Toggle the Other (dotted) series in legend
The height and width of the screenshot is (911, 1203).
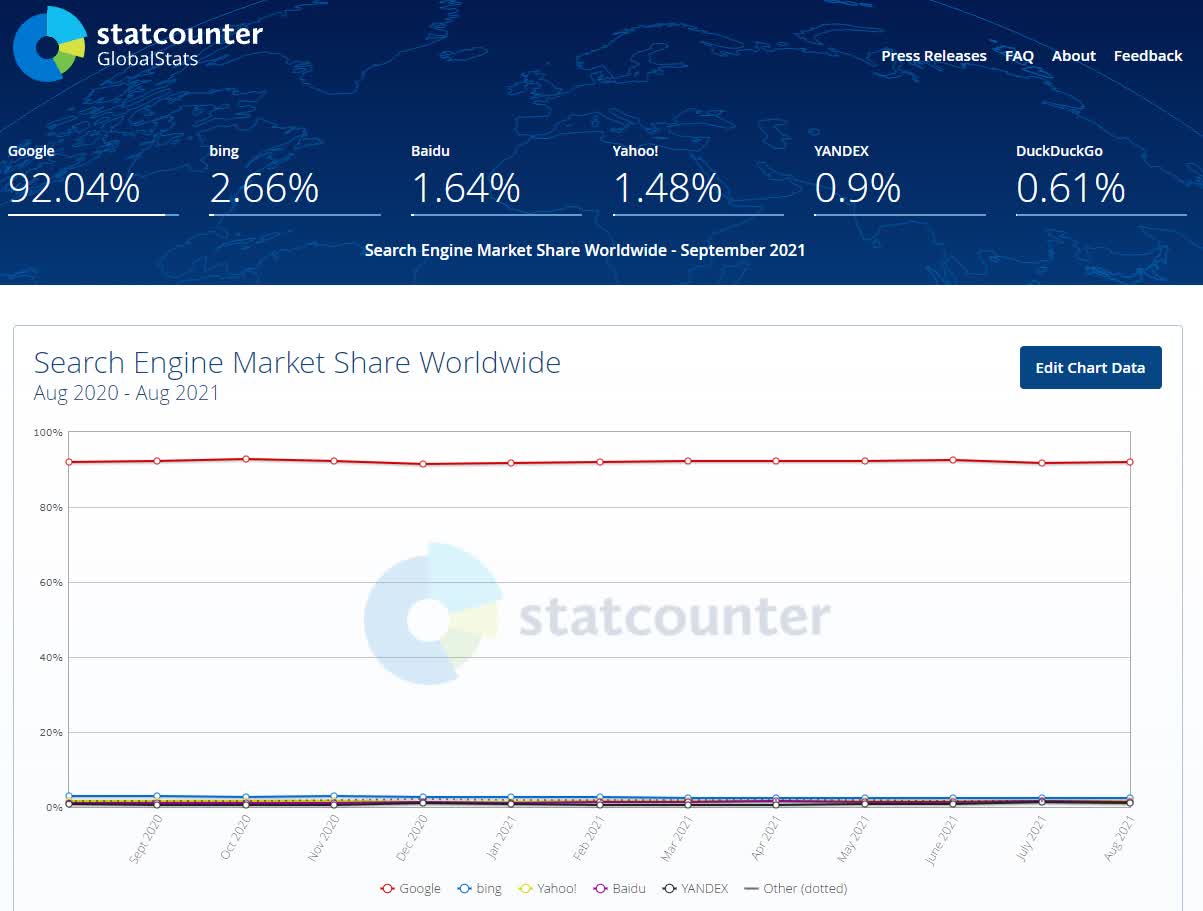pyautogui.click(x=796, y=888)
